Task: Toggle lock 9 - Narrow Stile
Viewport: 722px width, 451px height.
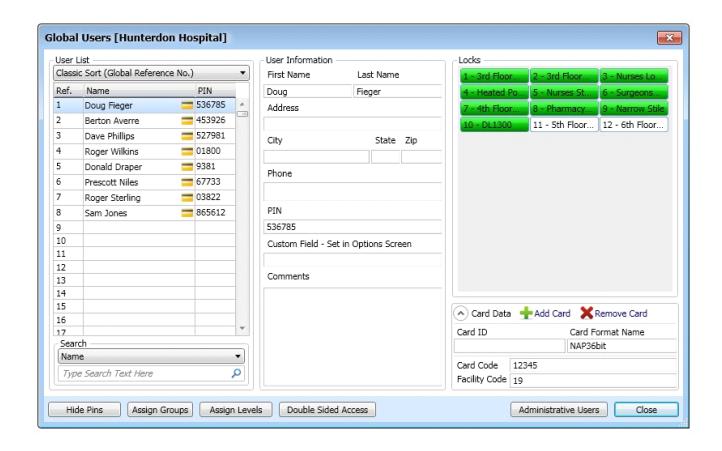Action: coord(634,109)
